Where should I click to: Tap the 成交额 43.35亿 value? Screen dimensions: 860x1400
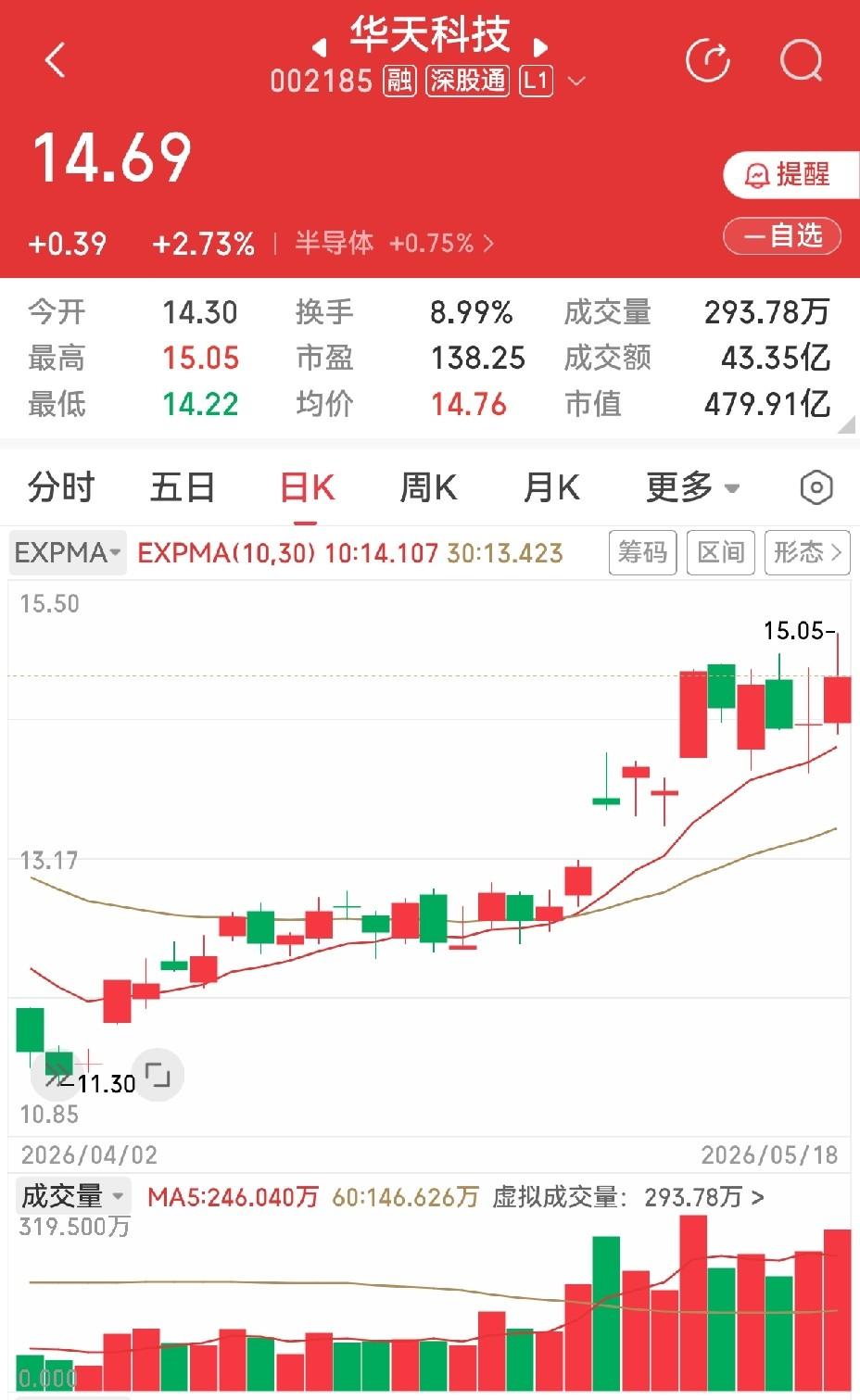pyautogui.click(x=776, y=358)
